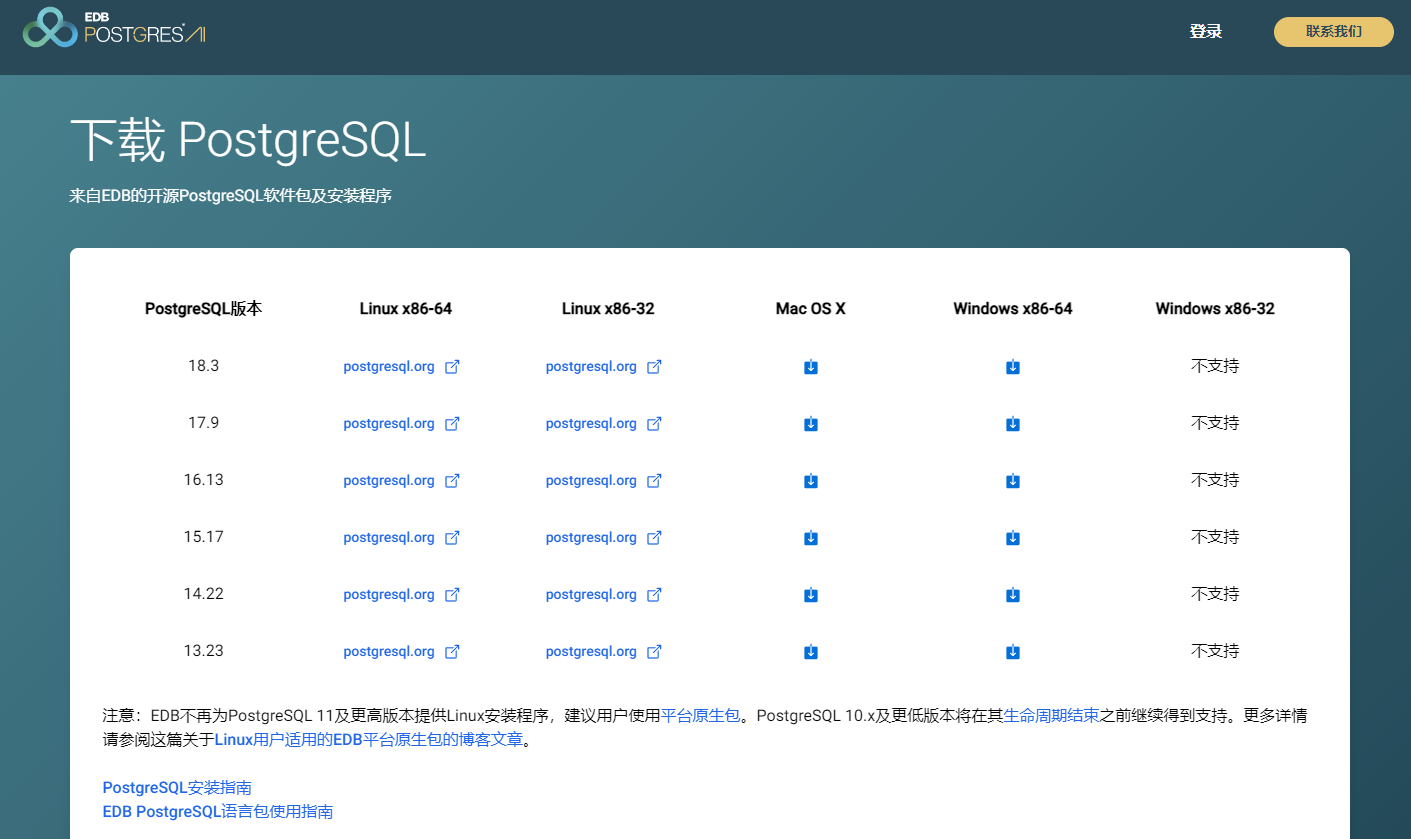Click external-link icon in 13.23 Linux x86-32
This screenshot has width=1411, height=839.
pyautogui.click(x=654, y=652)
